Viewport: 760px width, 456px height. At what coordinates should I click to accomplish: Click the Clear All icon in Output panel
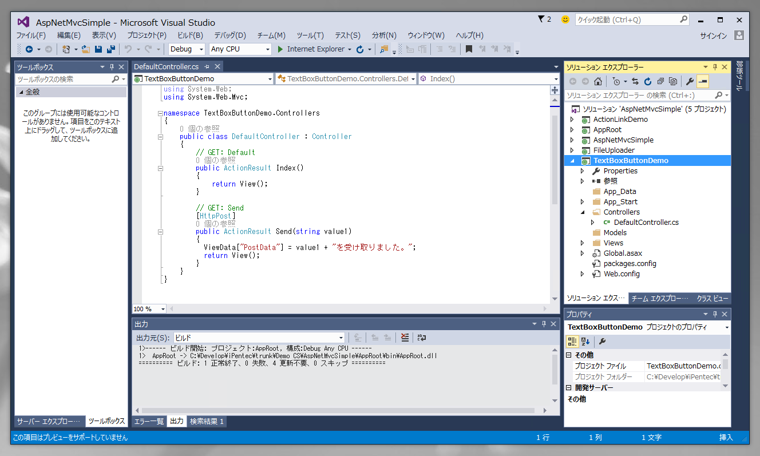[x=405, y=337]
